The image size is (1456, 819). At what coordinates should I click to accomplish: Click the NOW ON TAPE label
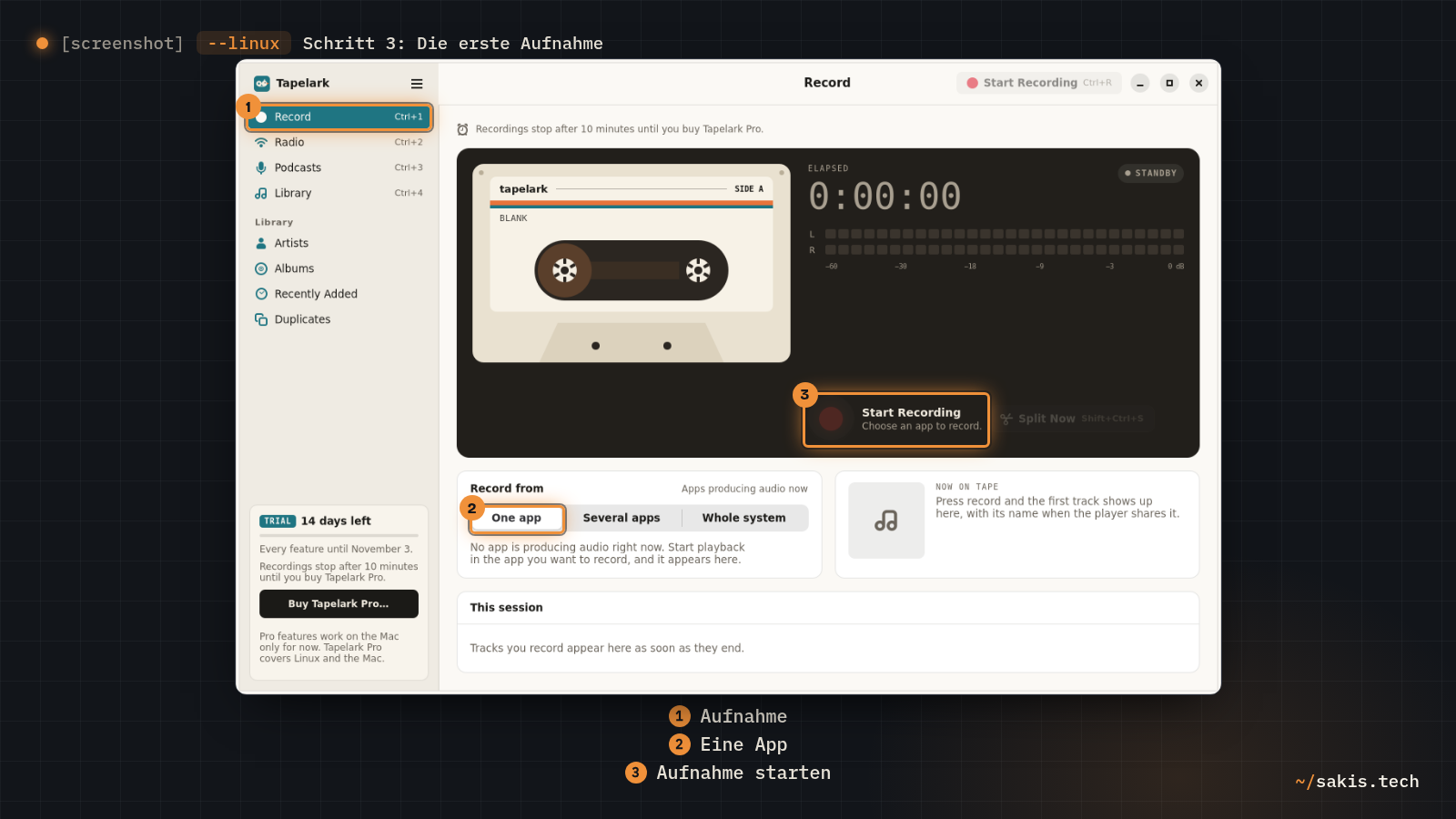pos(966,487)
